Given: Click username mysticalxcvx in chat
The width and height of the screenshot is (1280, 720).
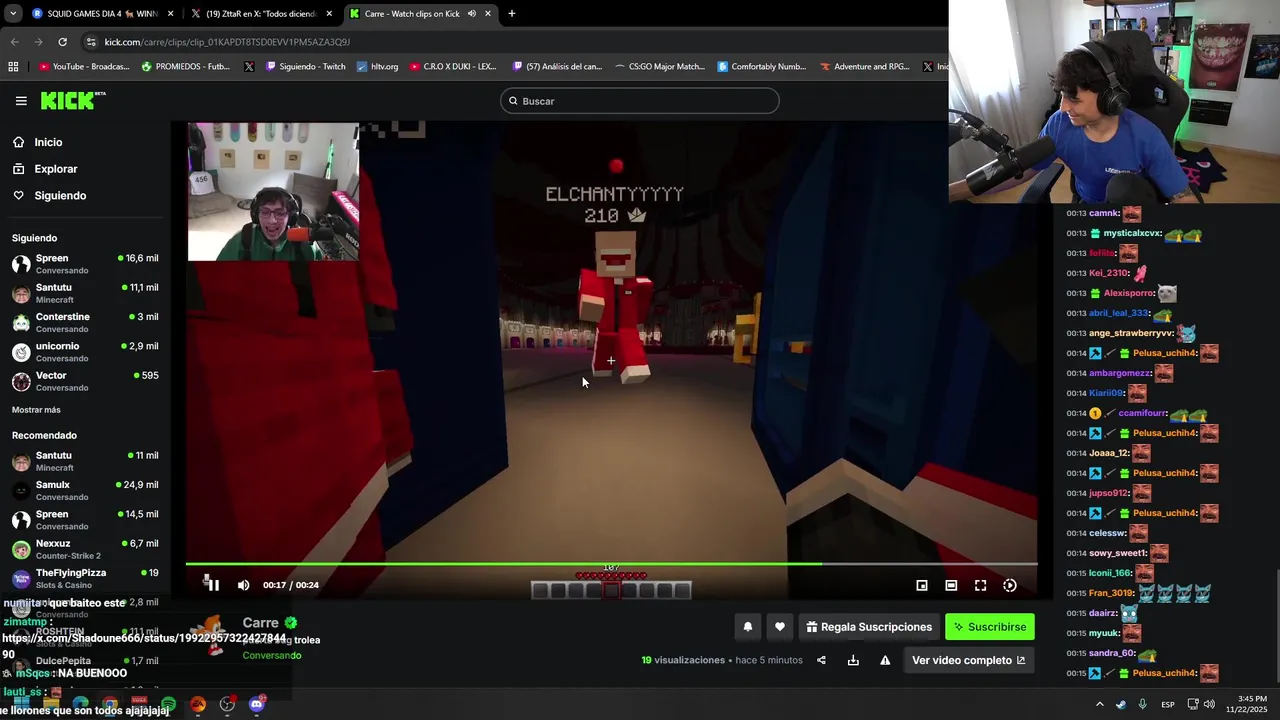Looking at the screenshot, I should point(1132,233).
